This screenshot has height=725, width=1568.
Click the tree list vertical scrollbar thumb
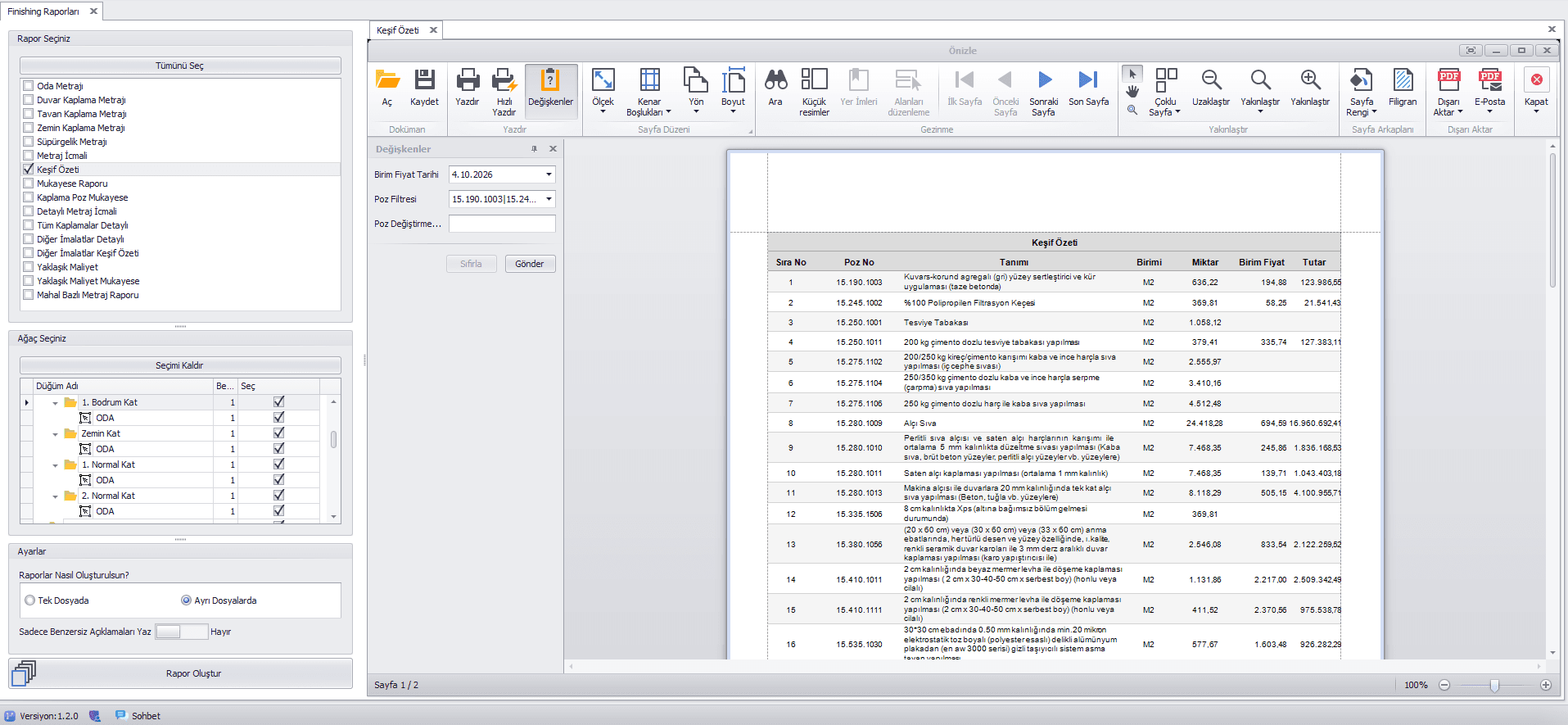[333, 439]
